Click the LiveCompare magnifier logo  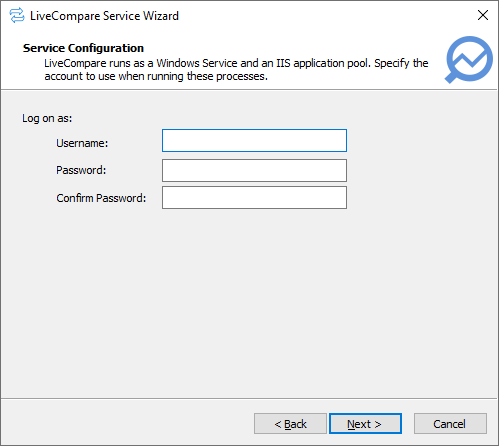coord(469,60)
